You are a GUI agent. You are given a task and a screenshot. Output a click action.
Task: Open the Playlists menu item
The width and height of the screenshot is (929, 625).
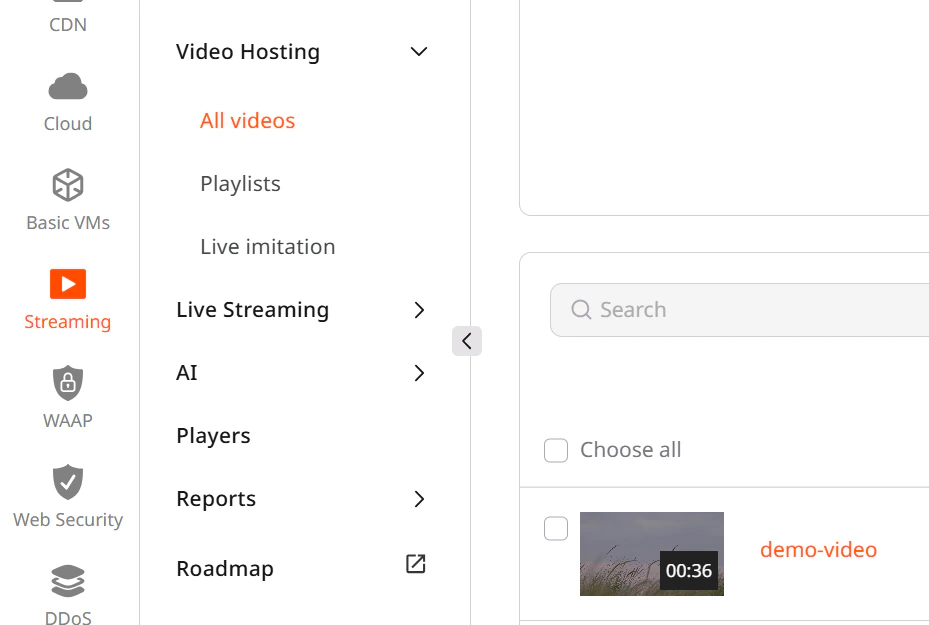coord(240,184)
